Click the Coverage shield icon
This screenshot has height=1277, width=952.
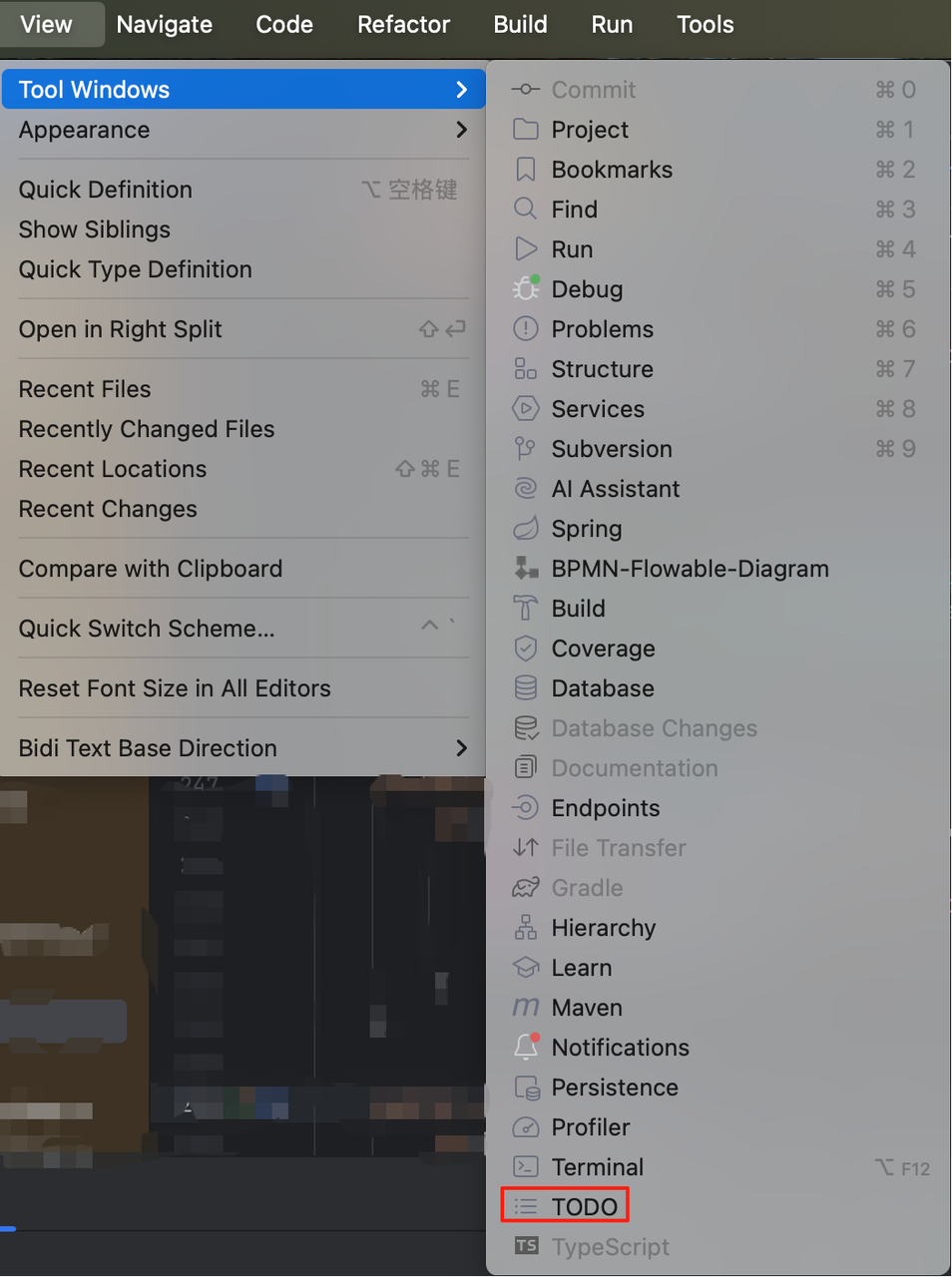(526, 648)
